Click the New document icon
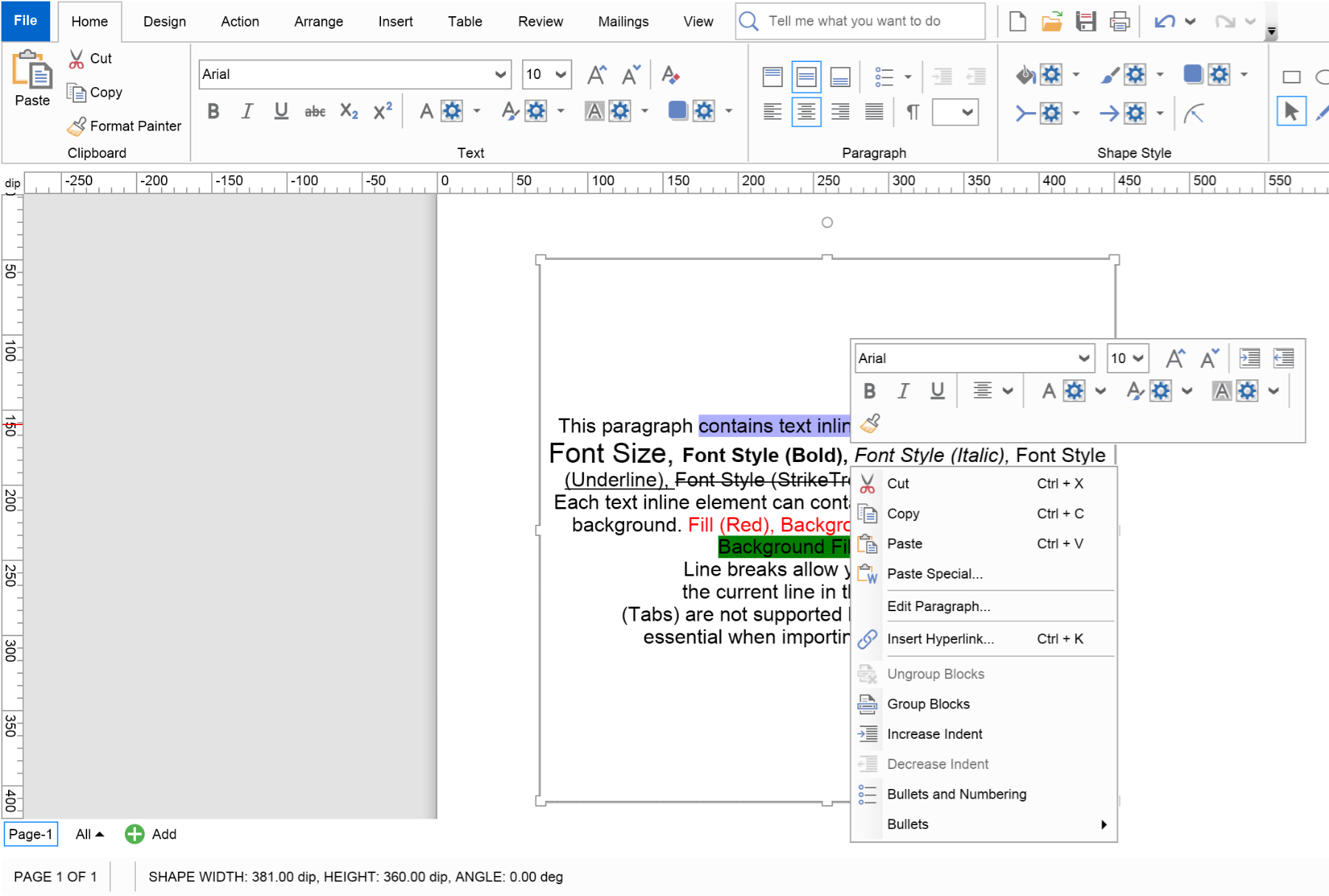The width and height of the screenshot is (1329, 896). (x=1017, y=21)
